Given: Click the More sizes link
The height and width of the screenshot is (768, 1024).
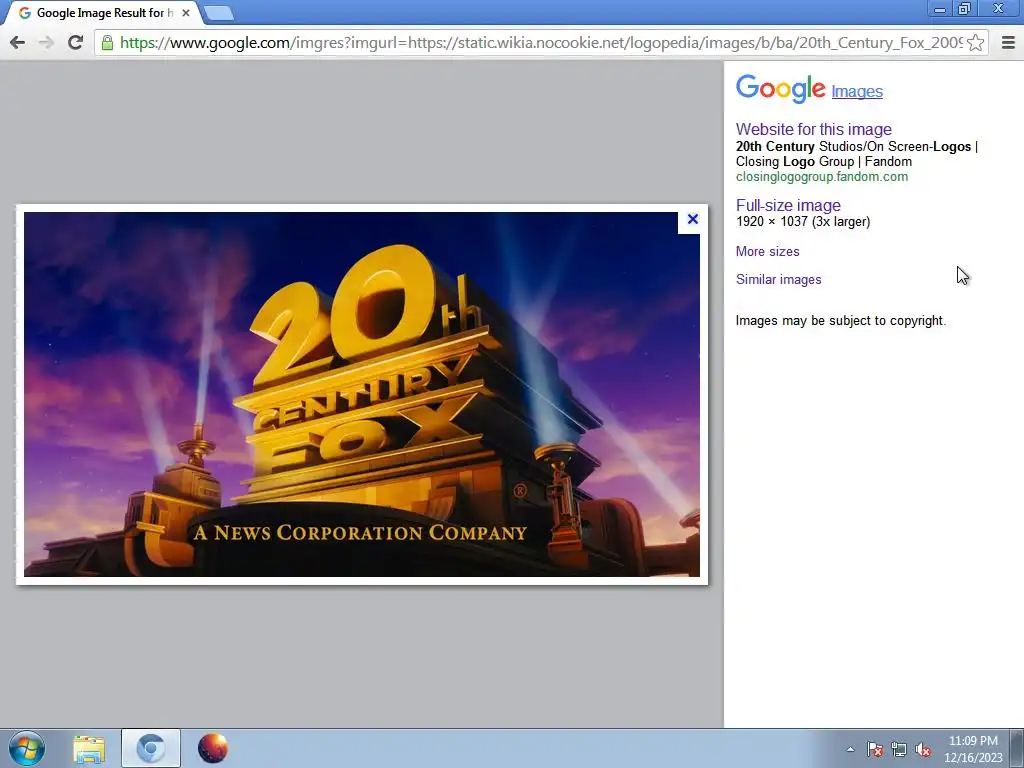Looking at the screenshot, I should [767, 251].
